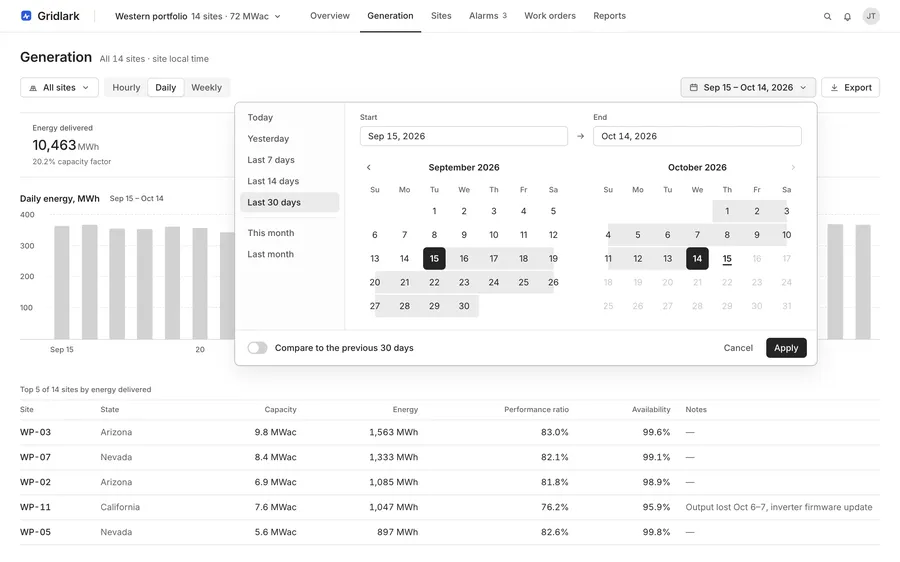The image size is (900, 562).
Task: Click site WP-02 in the table
Action: pos(35,482)
